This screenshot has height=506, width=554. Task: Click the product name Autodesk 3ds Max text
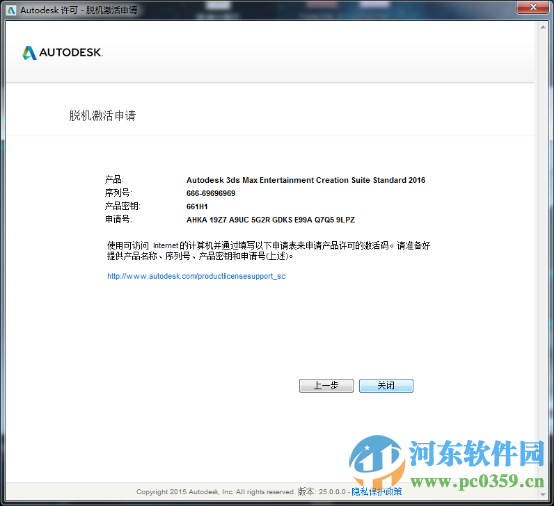306,180
